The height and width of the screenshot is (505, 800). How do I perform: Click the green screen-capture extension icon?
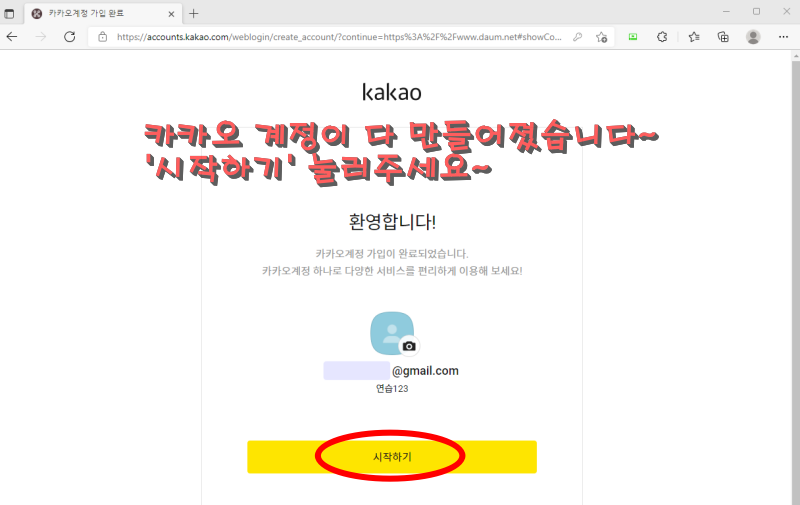point(633,37)
